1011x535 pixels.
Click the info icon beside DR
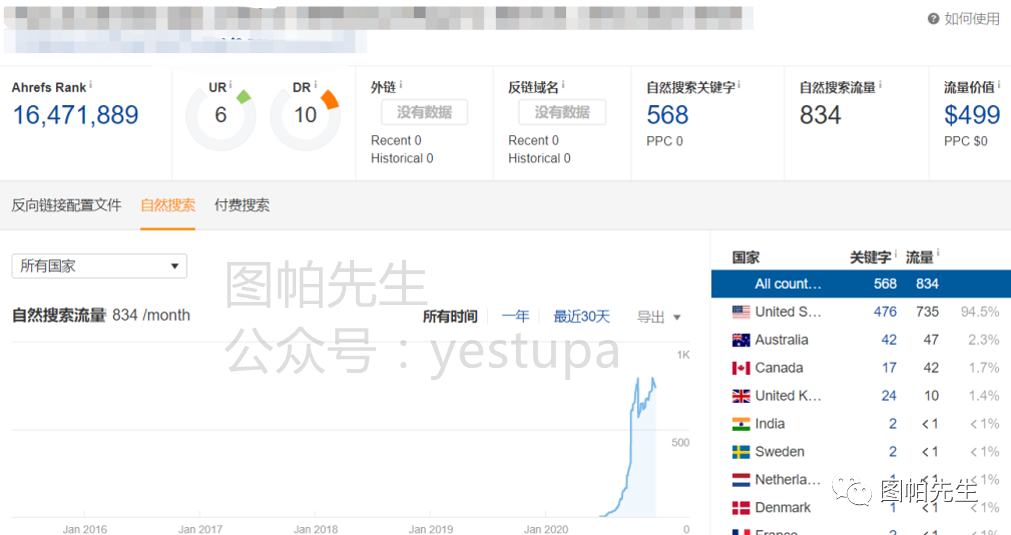point(315,86)
